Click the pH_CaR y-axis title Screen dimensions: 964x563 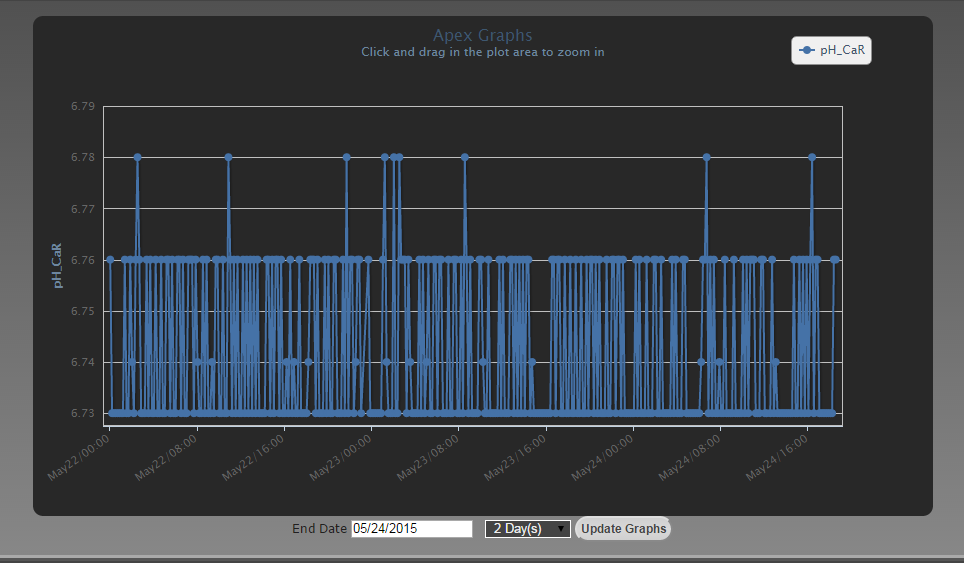57,266
